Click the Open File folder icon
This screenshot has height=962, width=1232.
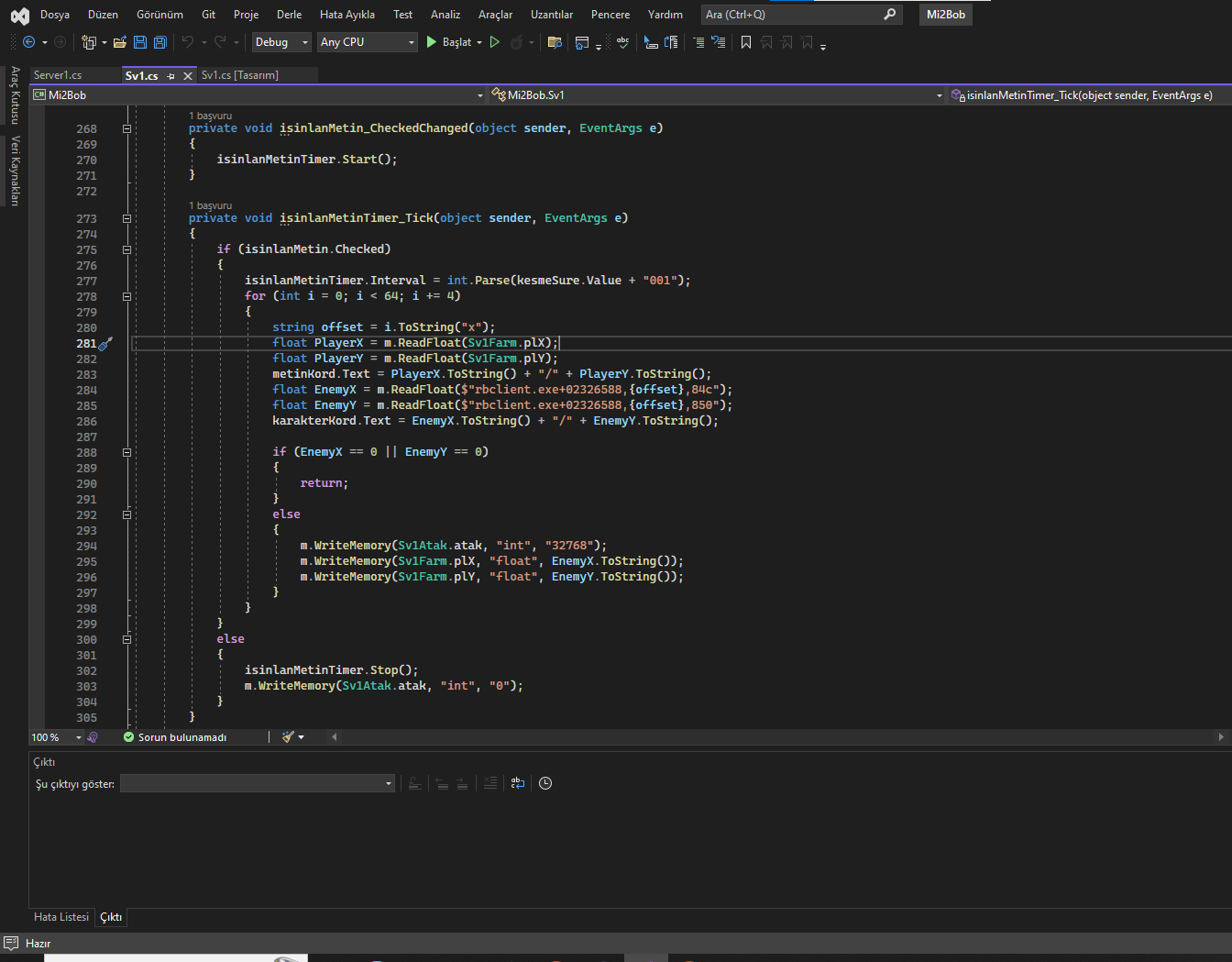(x=119, y=42)
